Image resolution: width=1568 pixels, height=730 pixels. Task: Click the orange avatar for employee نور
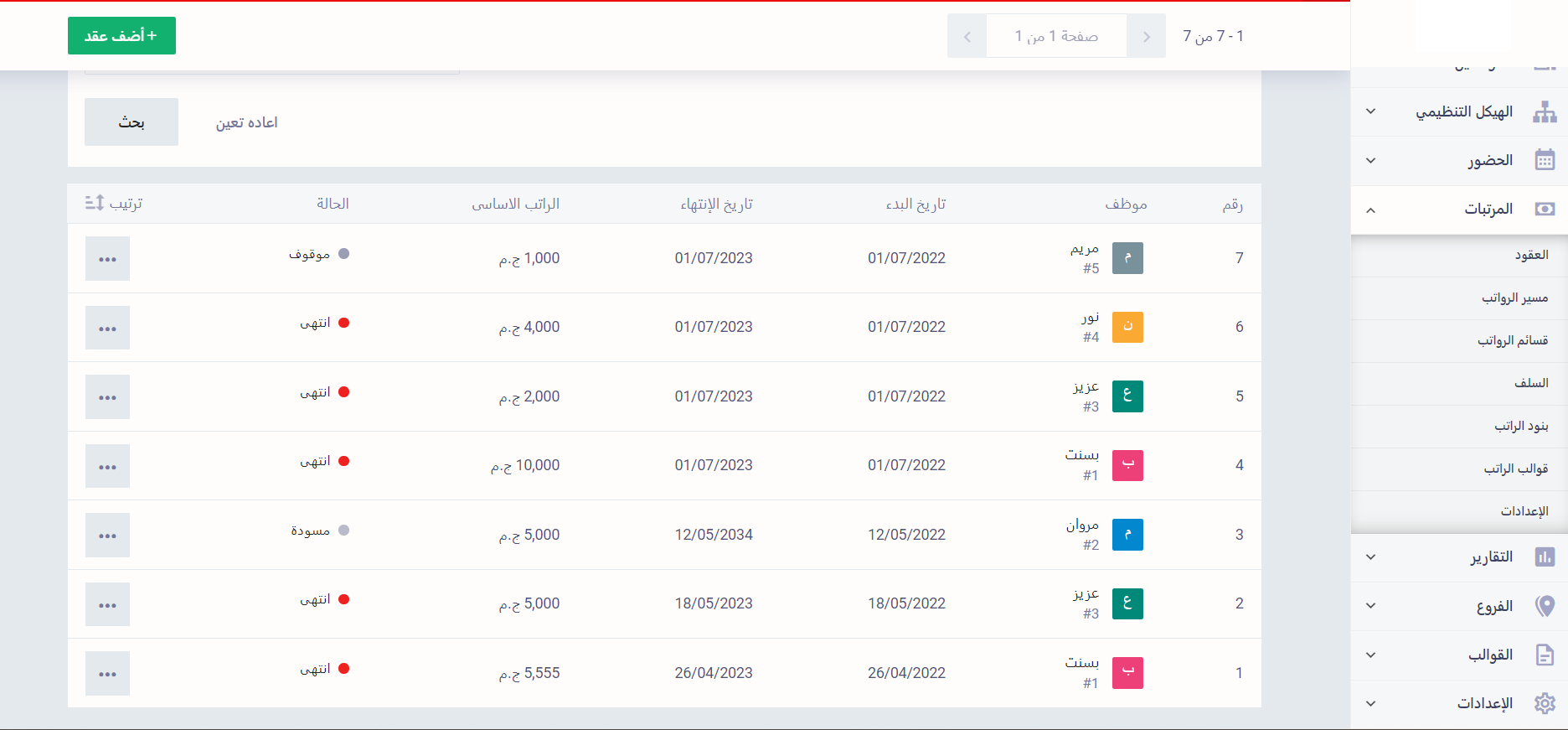[1127, 327]
